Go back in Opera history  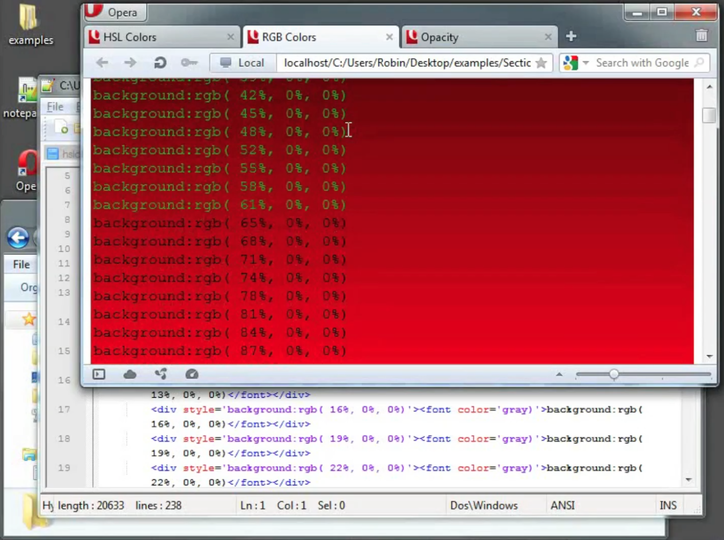point(102,63)
